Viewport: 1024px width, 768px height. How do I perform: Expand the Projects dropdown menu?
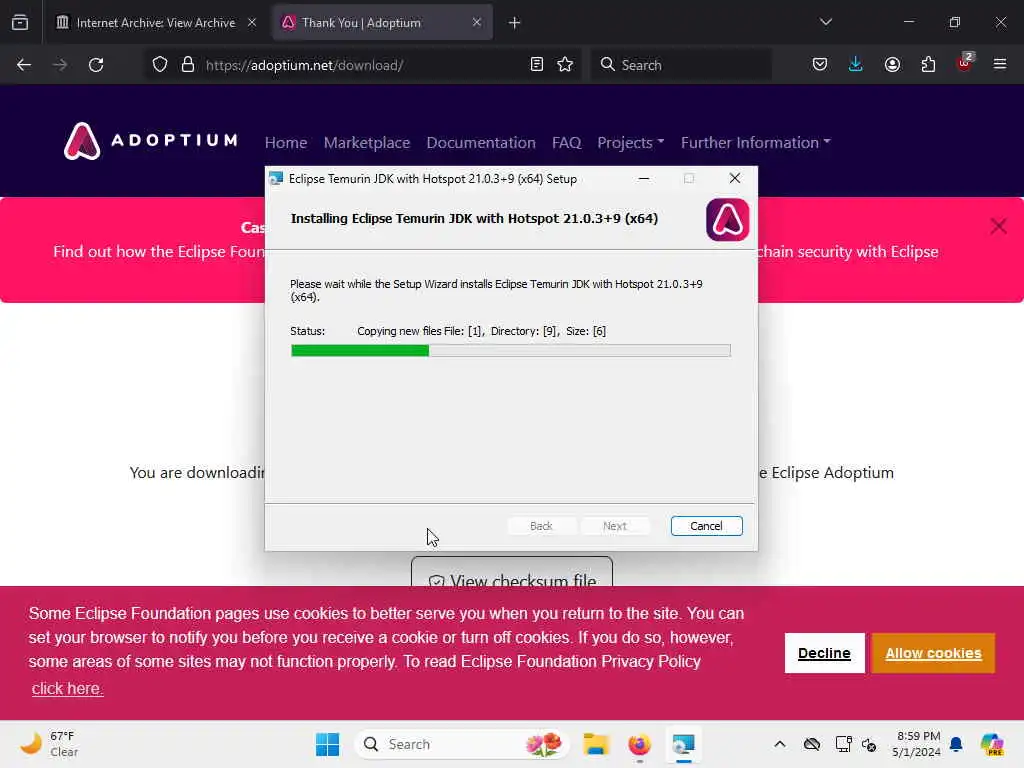click(x=630, y=142)
